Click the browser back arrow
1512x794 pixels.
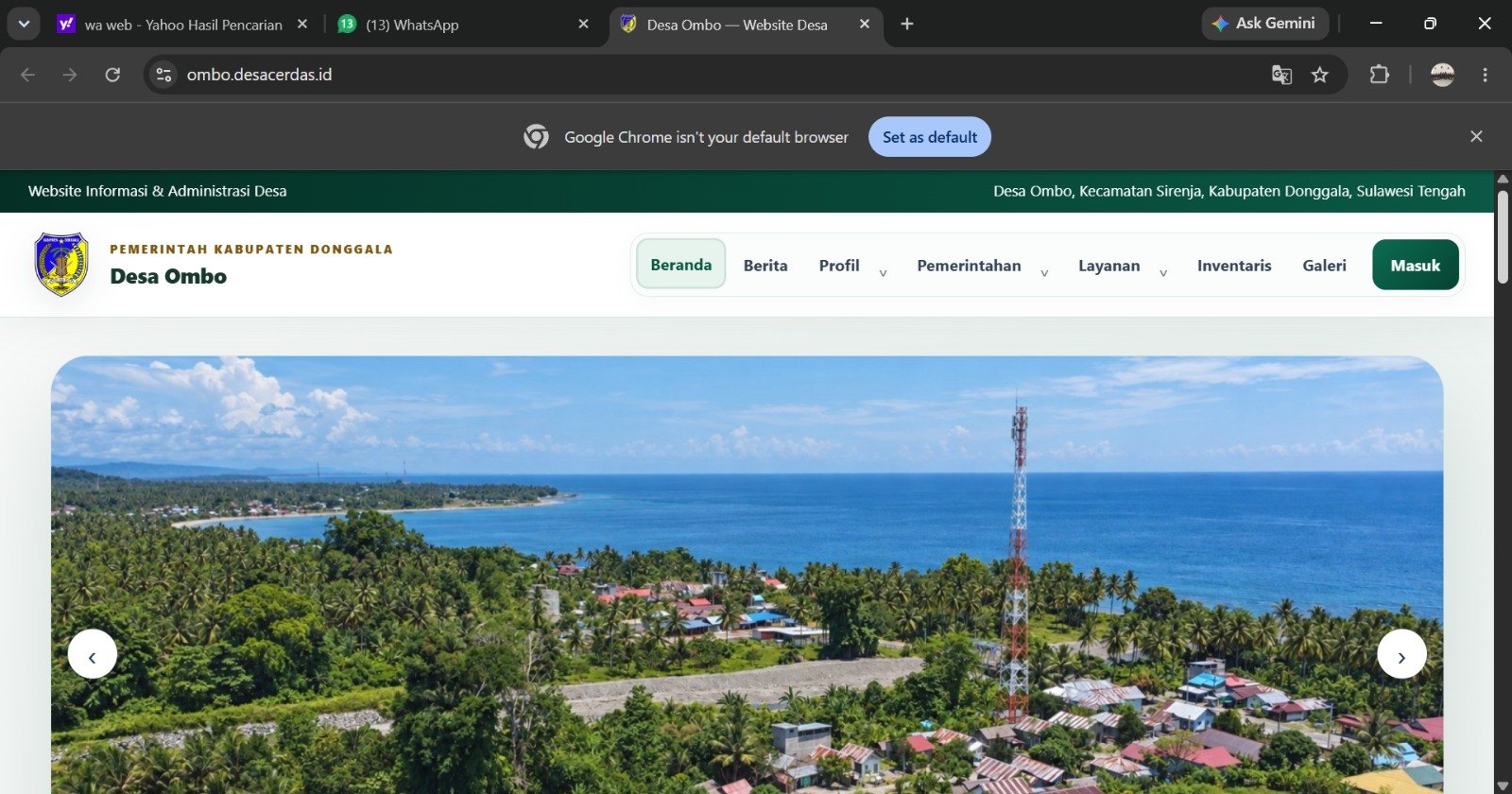tap(27, 75)
